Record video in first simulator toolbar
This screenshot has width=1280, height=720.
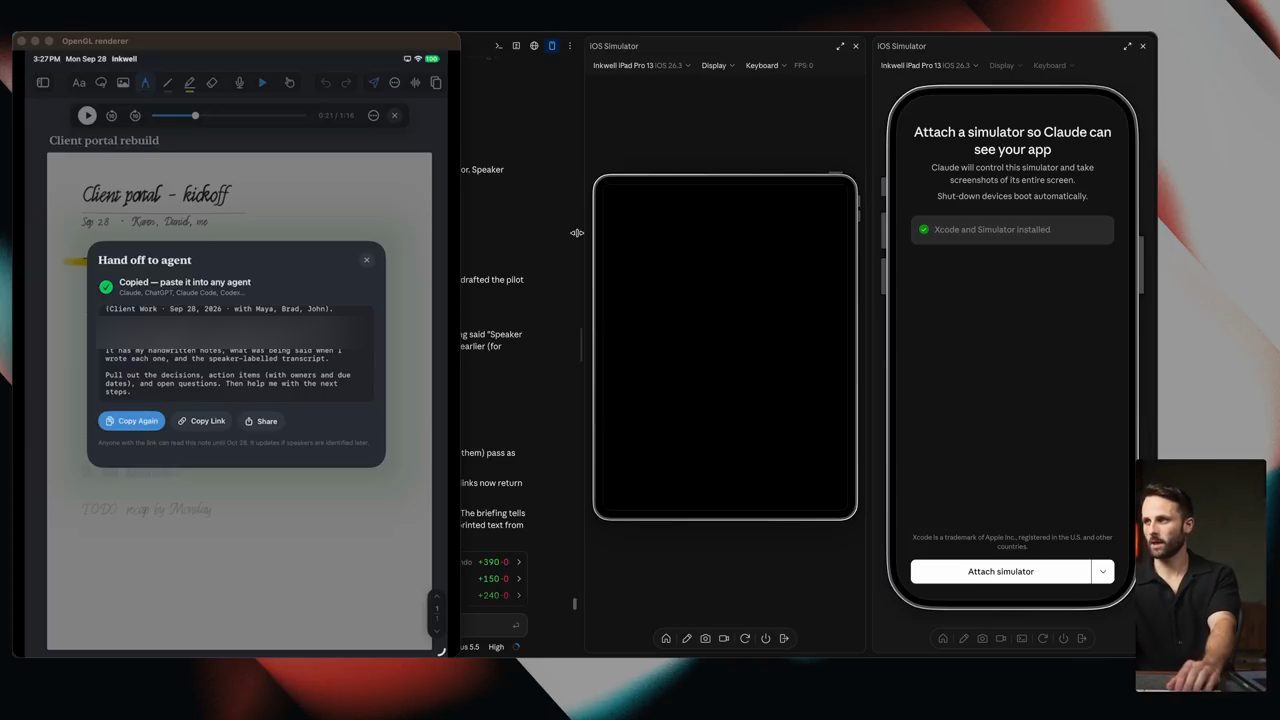pos(724,638)
